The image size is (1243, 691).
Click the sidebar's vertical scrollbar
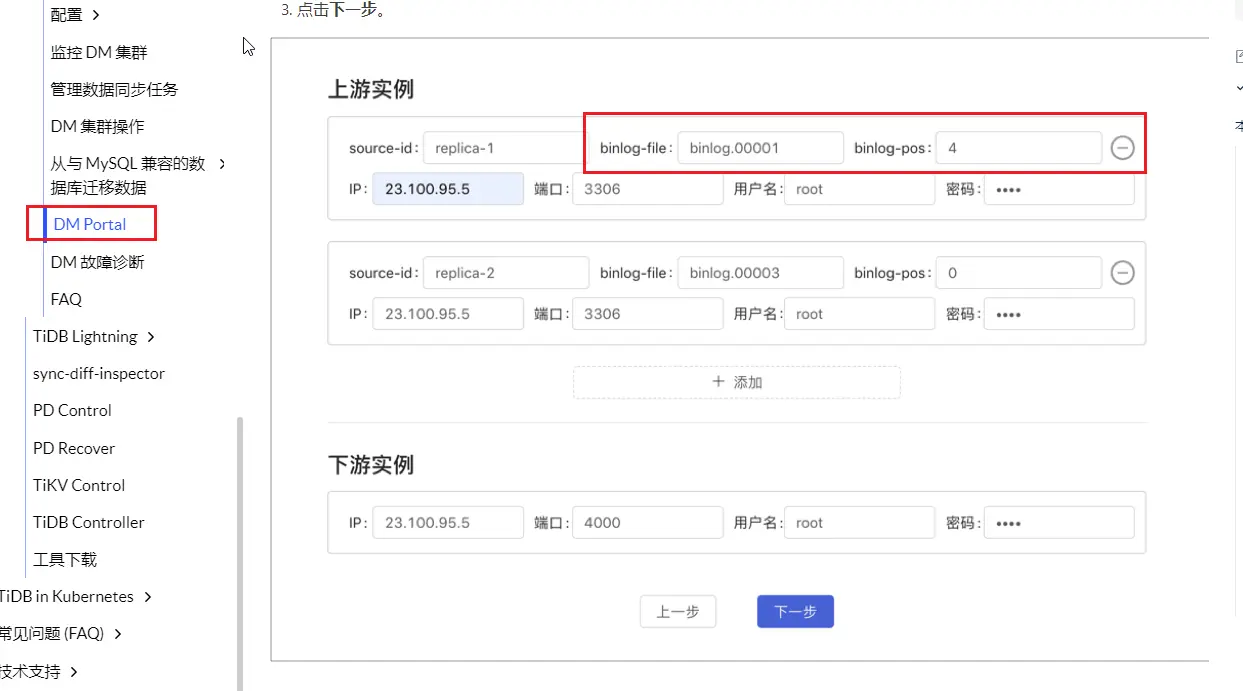[239, 553]
